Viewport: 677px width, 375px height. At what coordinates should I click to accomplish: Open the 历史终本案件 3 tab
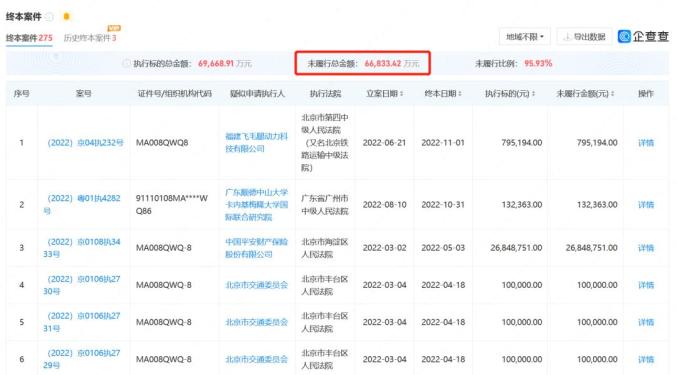tap(90, 38)
